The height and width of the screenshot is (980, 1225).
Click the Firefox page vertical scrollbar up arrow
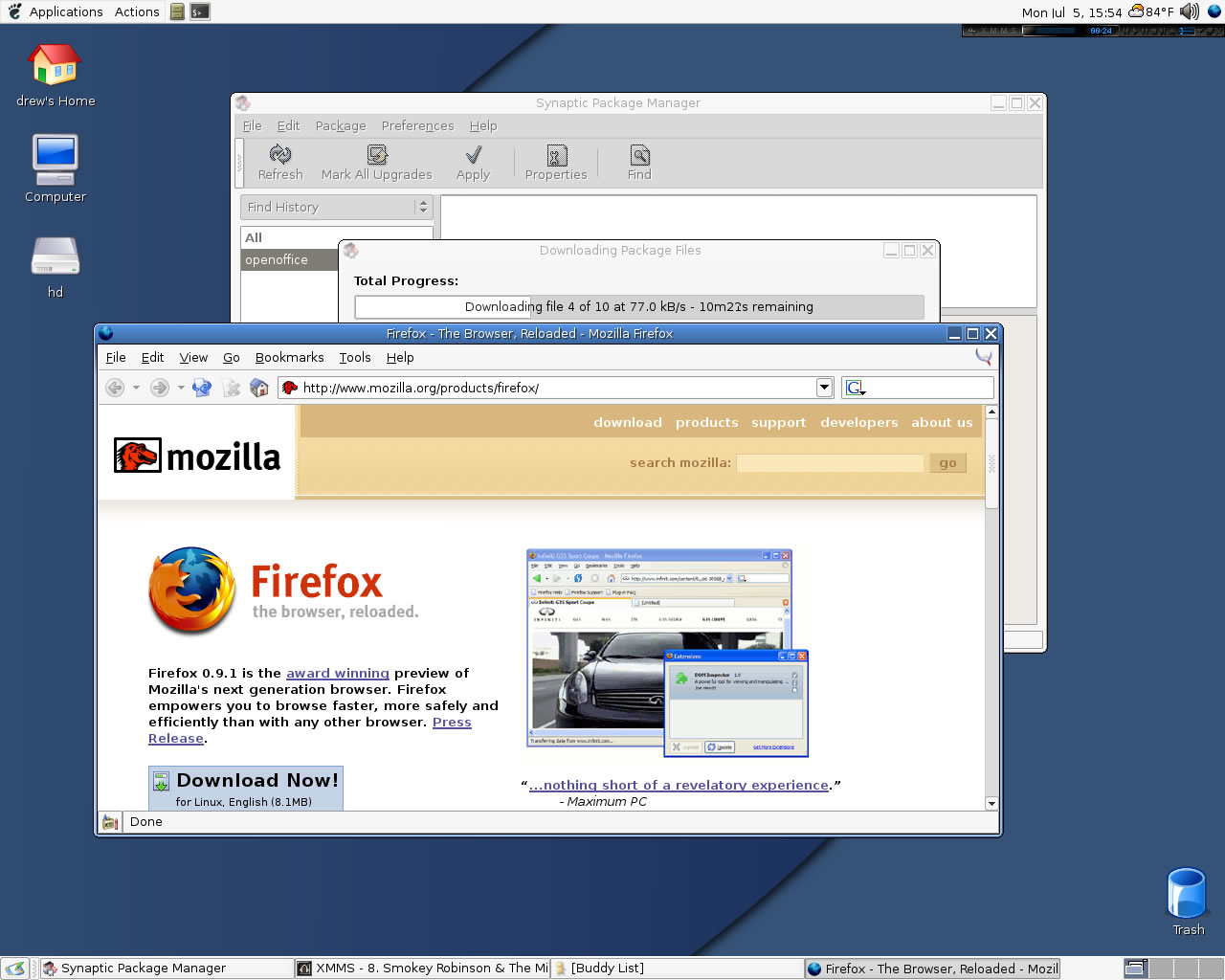(x=991, y=412)
